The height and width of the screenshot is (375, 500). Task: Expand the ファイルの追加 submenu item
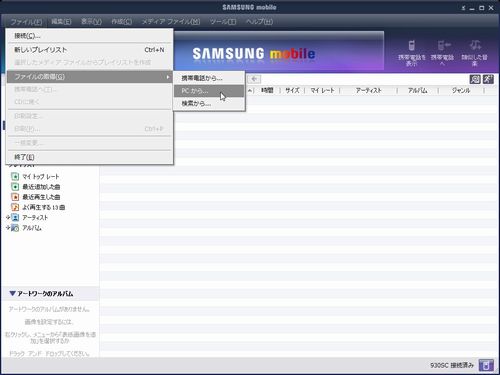tap(89, 77)
